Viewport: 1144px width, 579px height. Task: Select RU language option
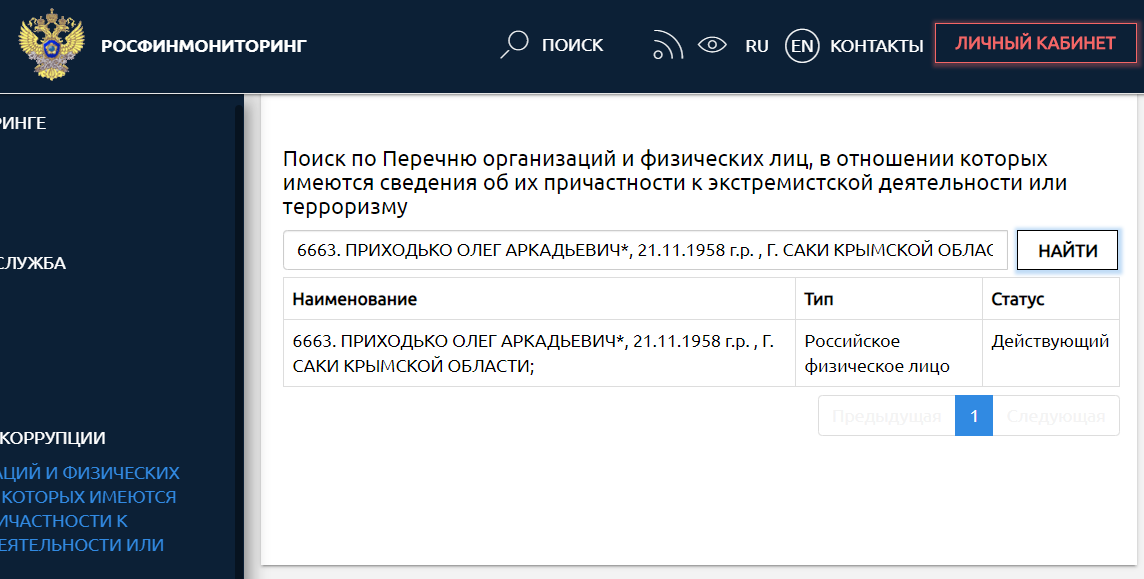[x=757, y=45]
